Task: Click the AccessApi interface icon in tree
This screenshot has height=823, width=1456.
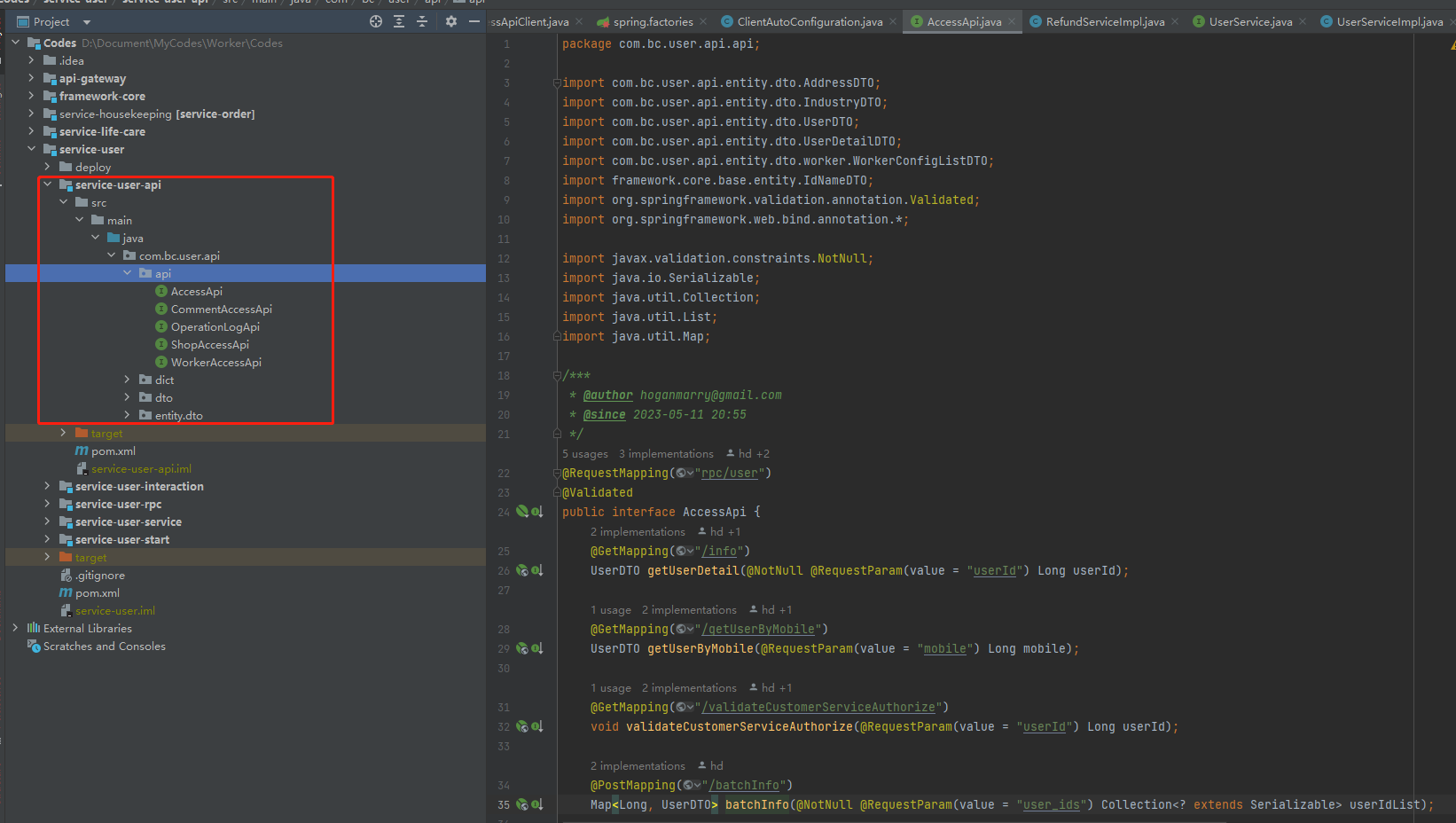Action: click(161, 291)
